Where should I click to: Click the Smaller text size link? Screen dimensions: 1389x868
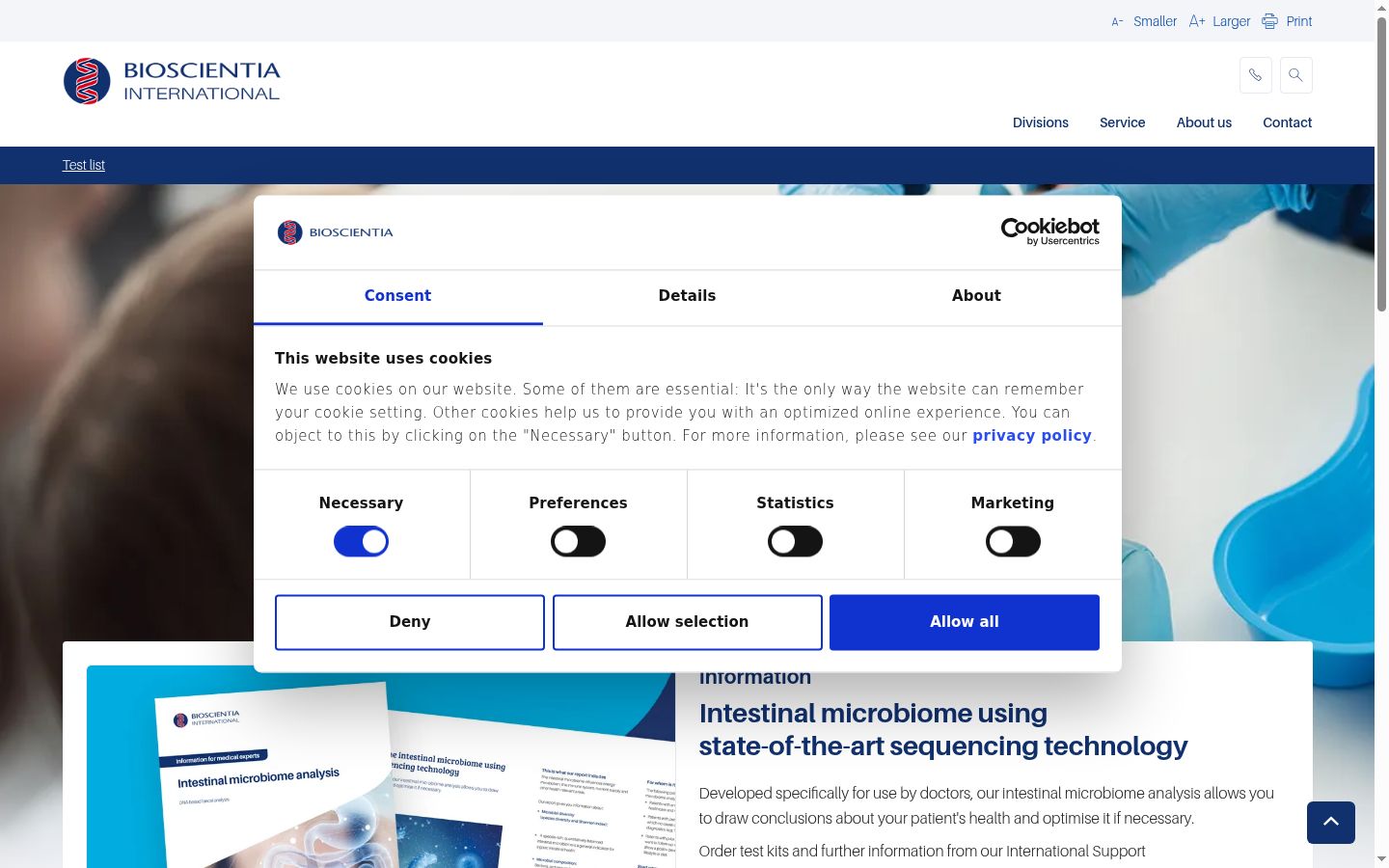click(x=1155, y=21)
